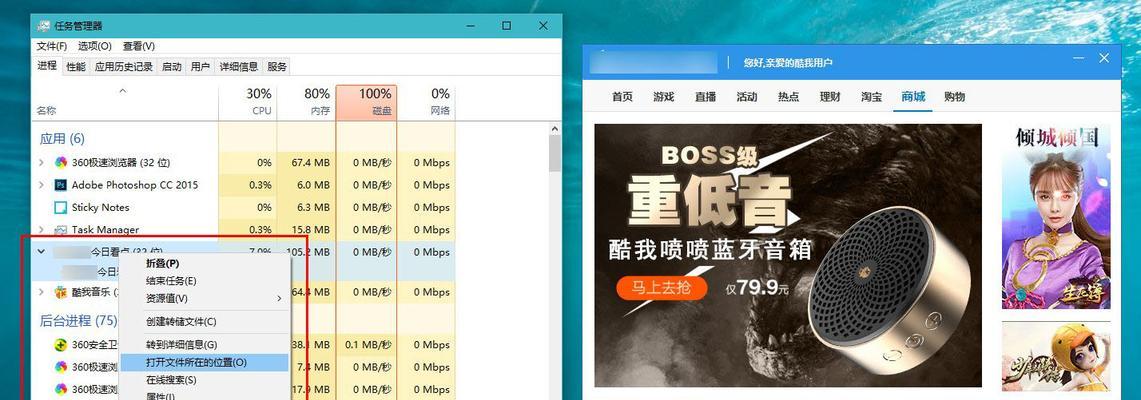Click the 360安全卫士 background process icon
1141x400 pixels.
[61, 344]
